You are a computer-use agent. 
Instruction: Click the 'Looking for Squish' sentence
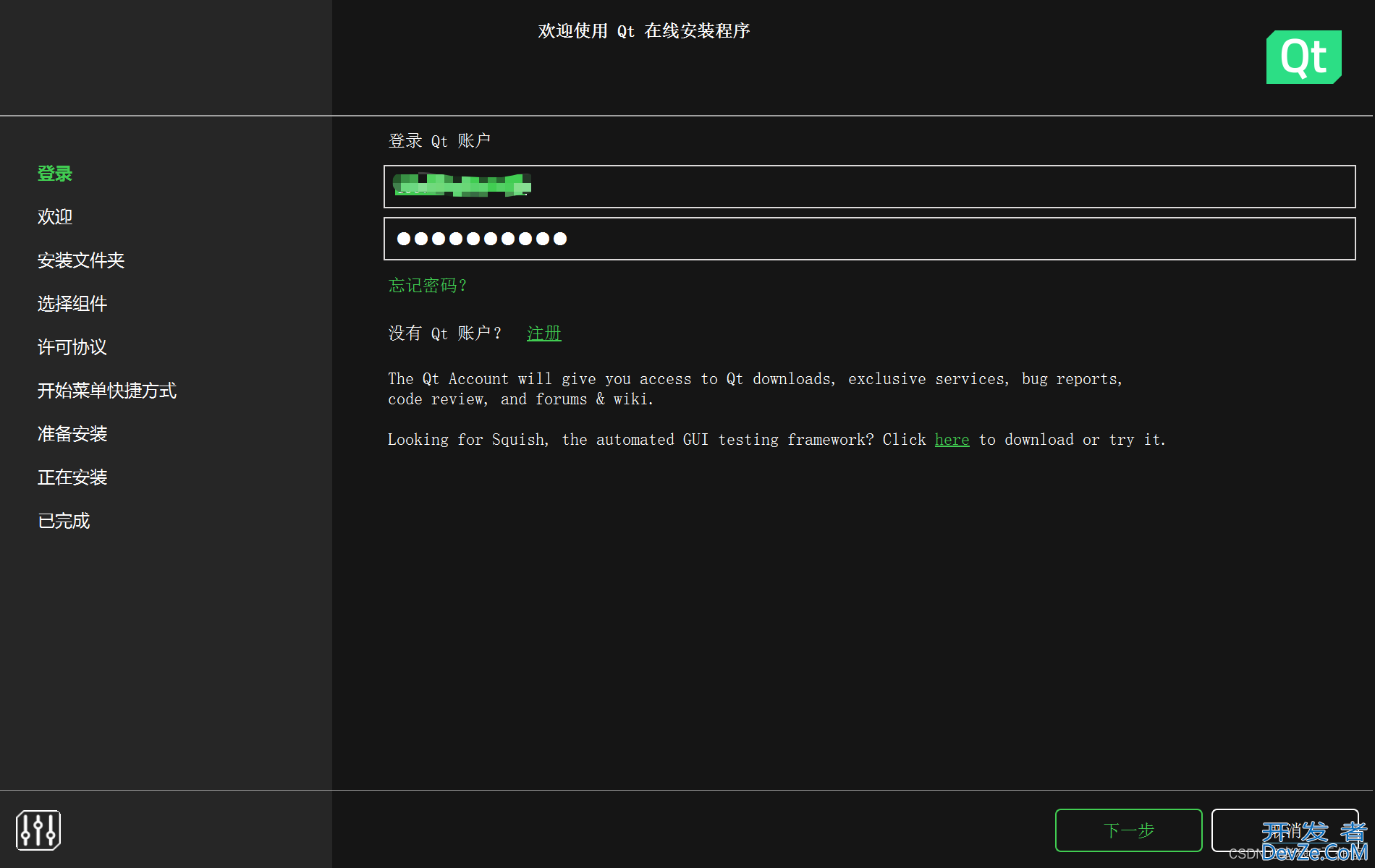pos(777,440)
